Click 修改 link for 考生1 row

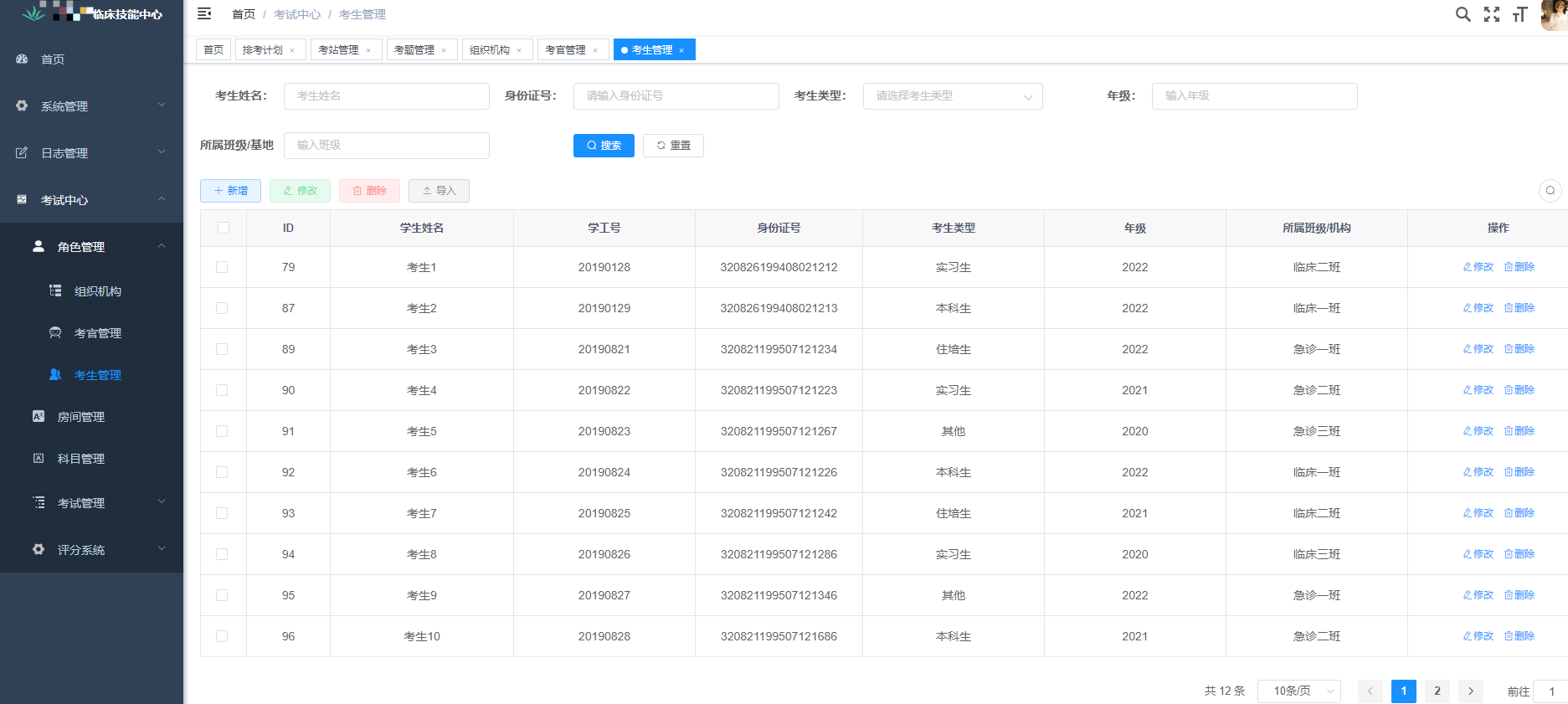tap(1478, 267)
